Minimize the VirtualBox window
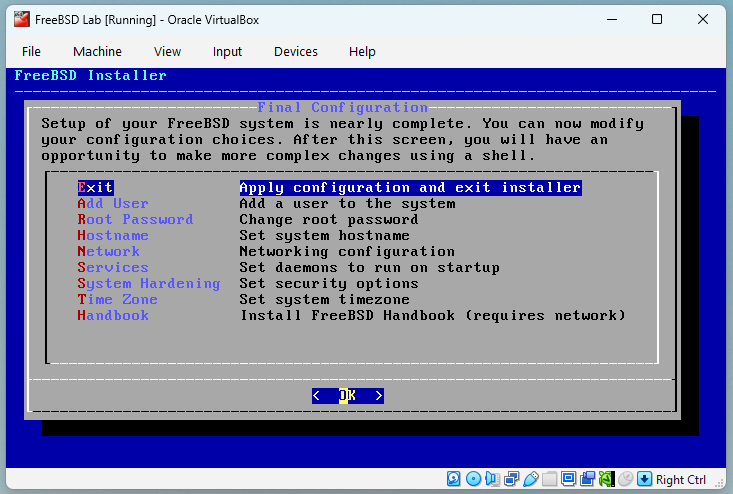The height and width of the screenshot is (494, 733). tap(612, 20)
